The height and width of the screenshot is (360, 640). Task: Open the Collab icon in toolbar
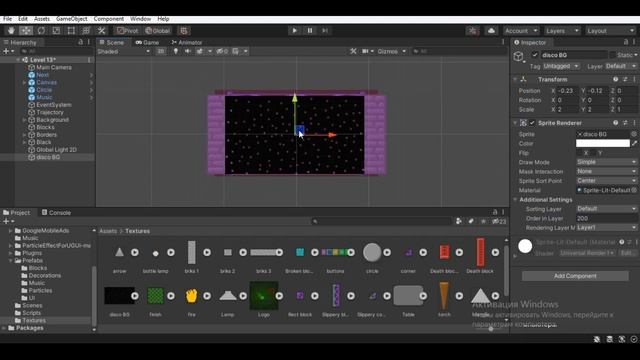click(473, 31)
